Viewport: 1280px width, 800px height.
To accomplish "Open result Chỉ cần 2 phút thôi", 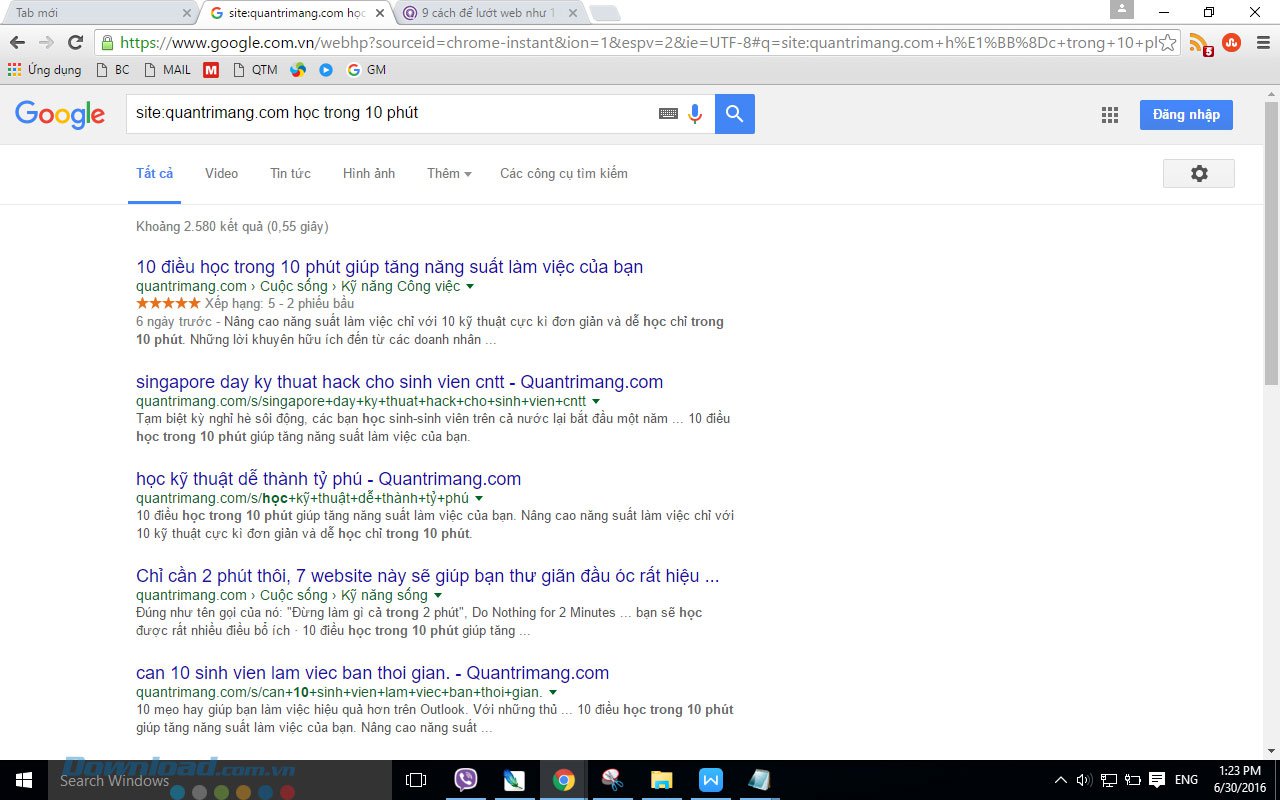I will coord(428,576).
